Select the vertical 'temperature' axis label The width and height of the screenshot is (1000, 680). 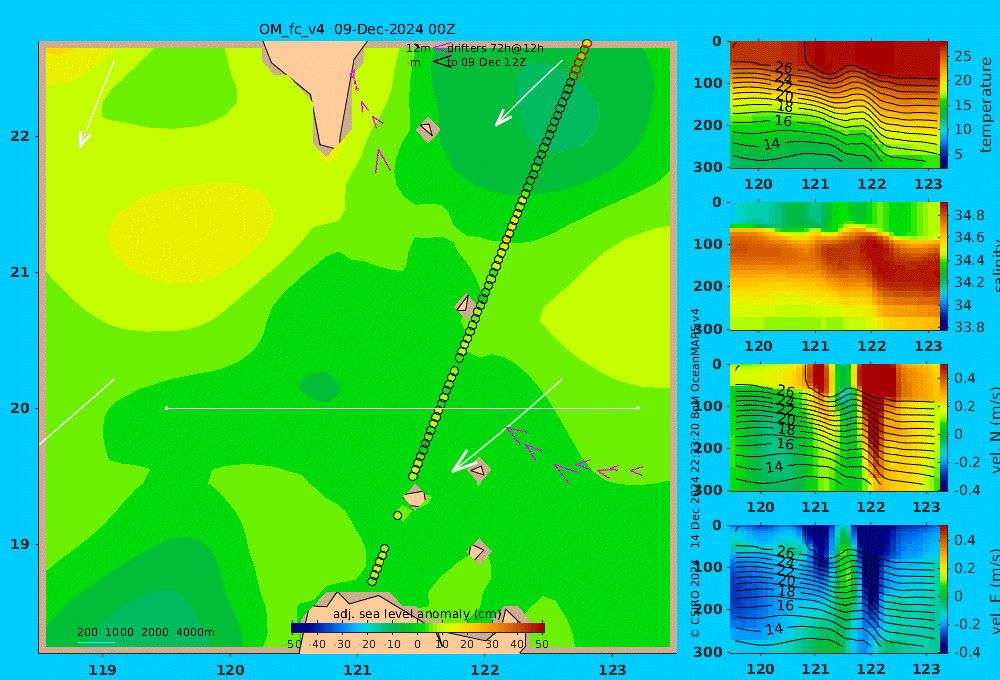(x=986, y=105)
